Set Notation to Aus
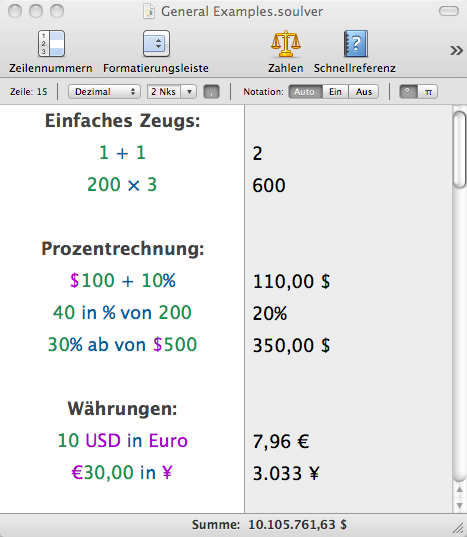 coord(364,92)
